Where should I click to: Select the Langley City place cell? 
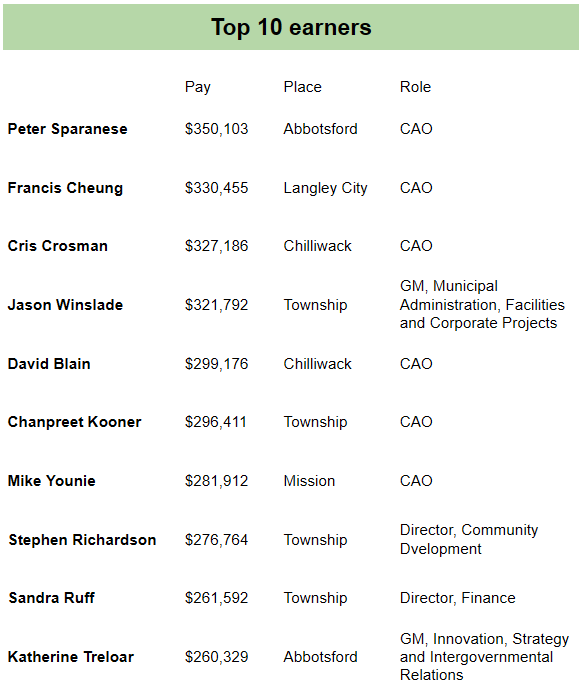click(325, 188)
